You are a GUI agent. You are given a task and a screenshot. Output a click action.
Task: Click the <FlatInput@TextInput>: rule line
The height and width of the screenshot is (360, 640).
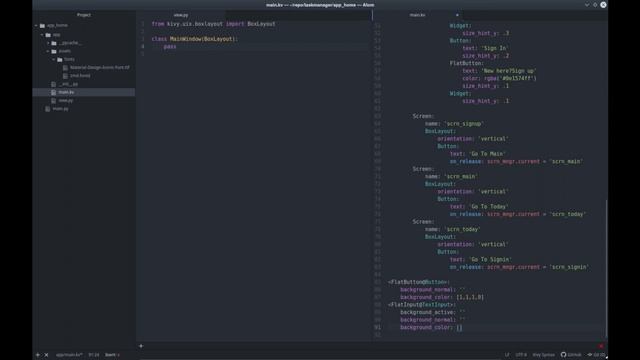tap(422, 305)
